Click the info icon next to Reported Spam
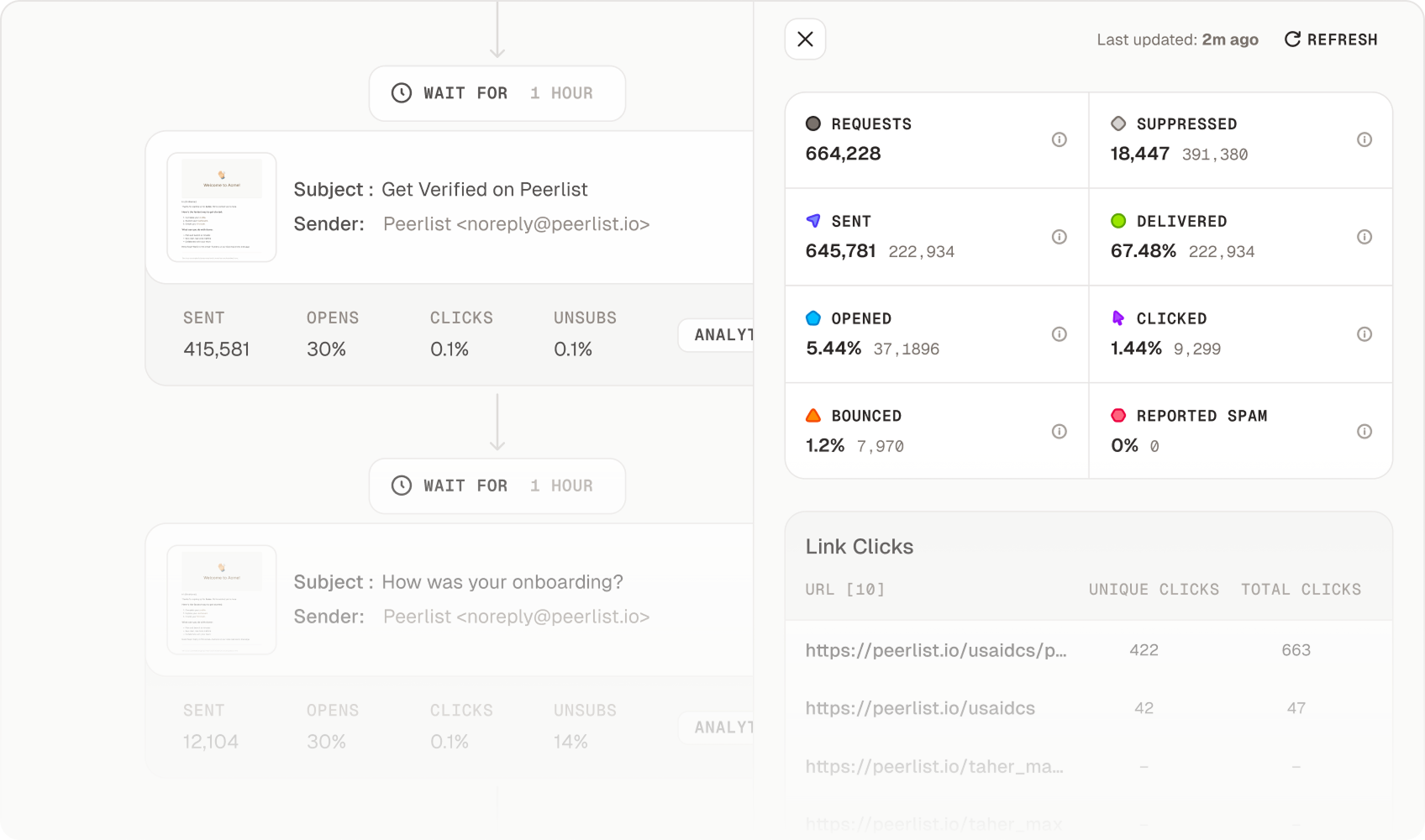 [1364, 431]
